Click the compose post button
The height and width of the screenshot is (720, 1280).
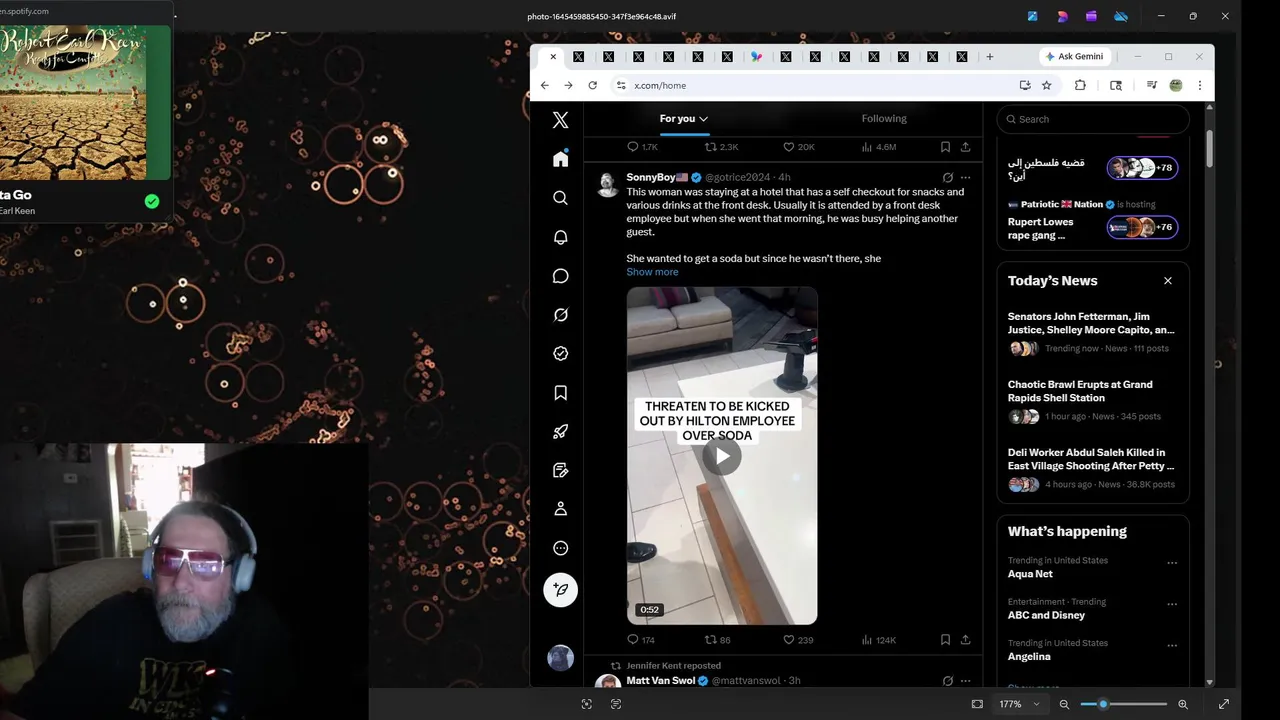coord(560,590)
